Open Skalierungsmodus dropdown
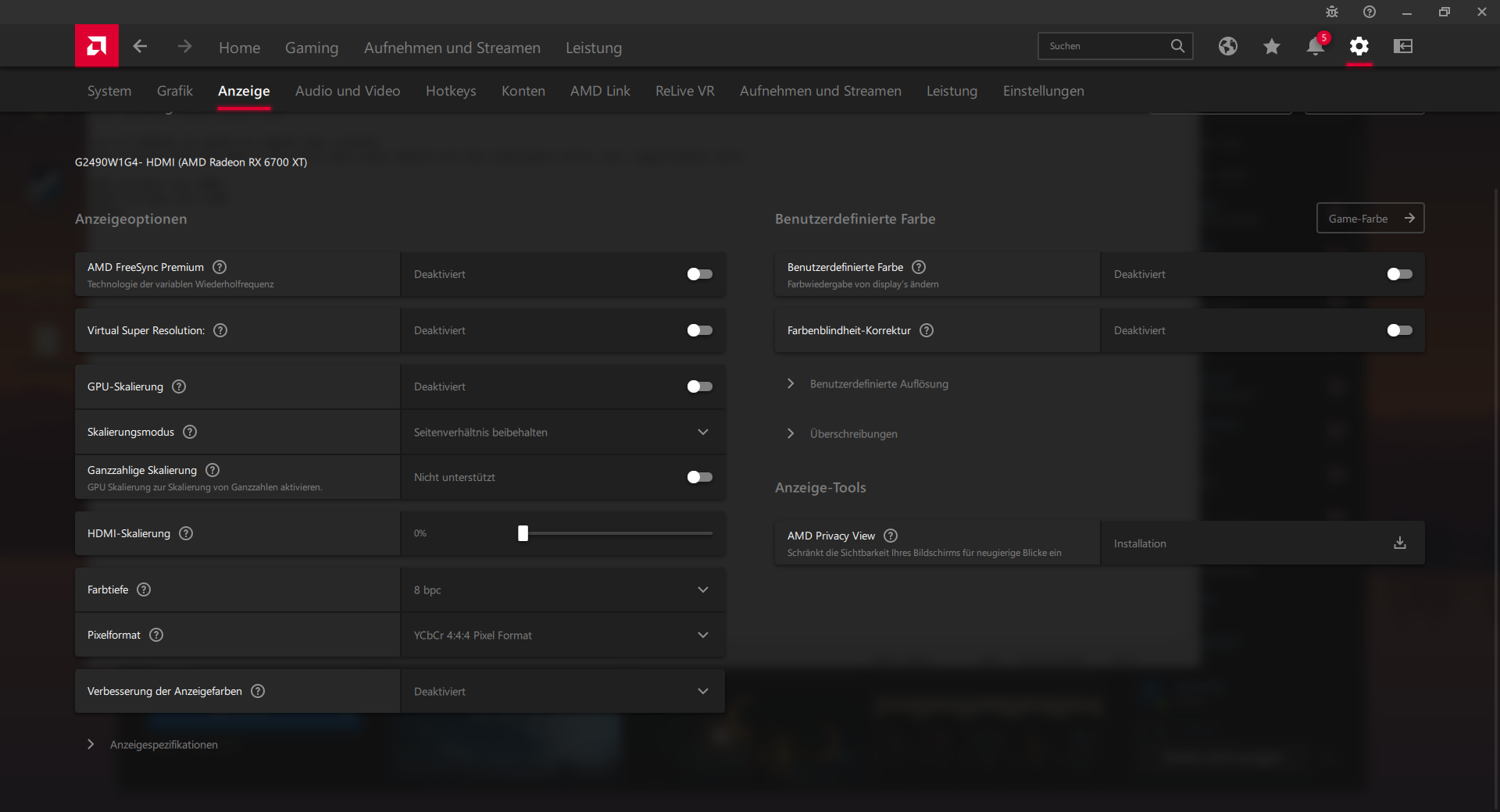This screenshot has width=1500, height=812. (x=562, y=432)
